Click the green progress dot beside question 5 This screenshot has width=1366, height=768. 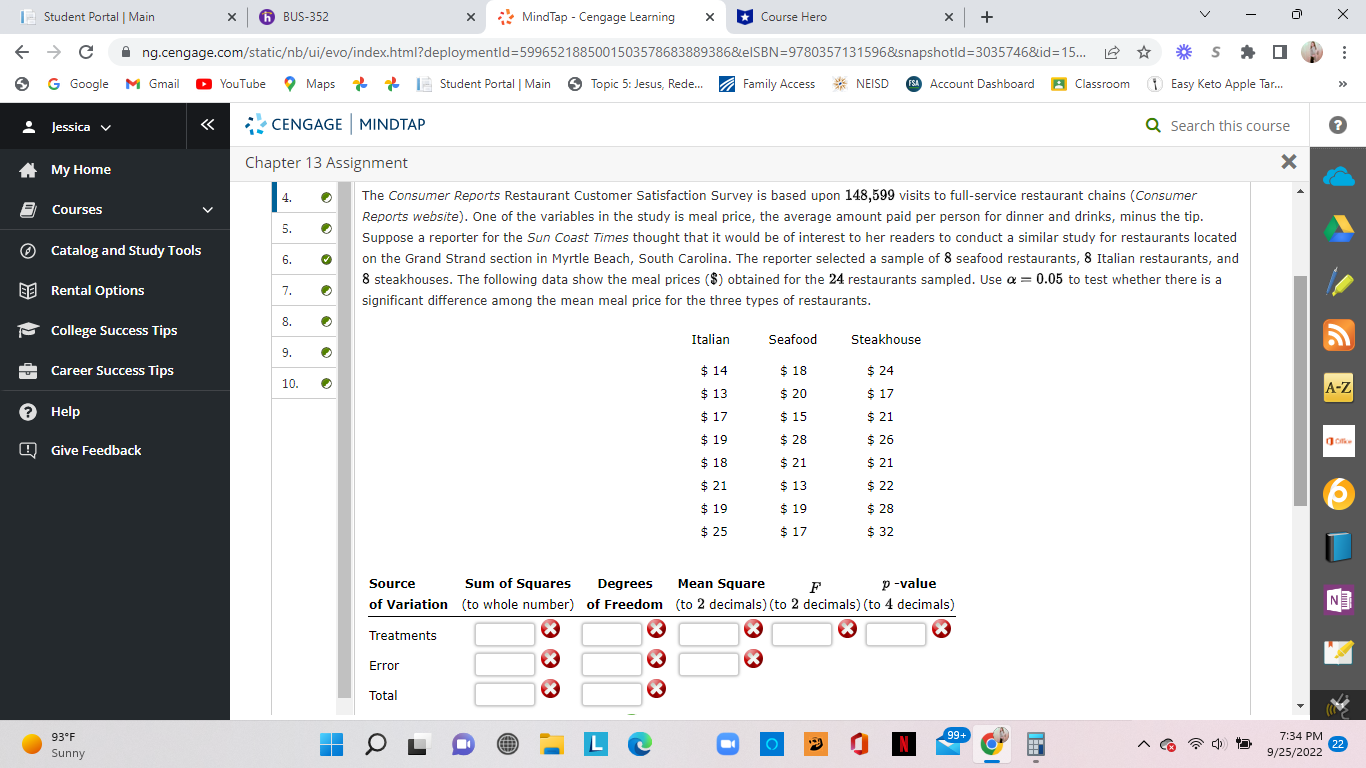326,228
